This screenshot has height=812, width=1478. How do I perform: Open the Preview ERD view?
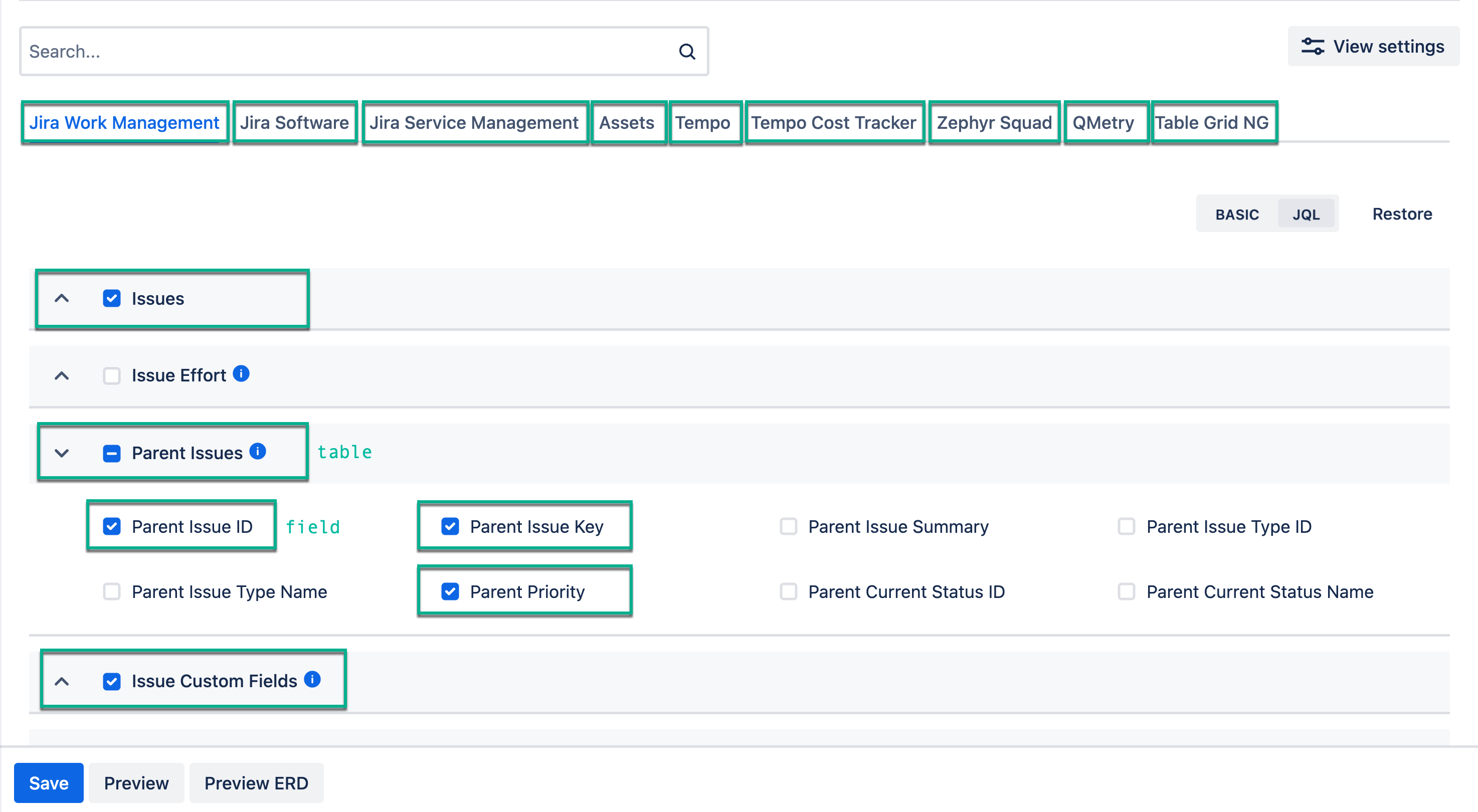257,782
